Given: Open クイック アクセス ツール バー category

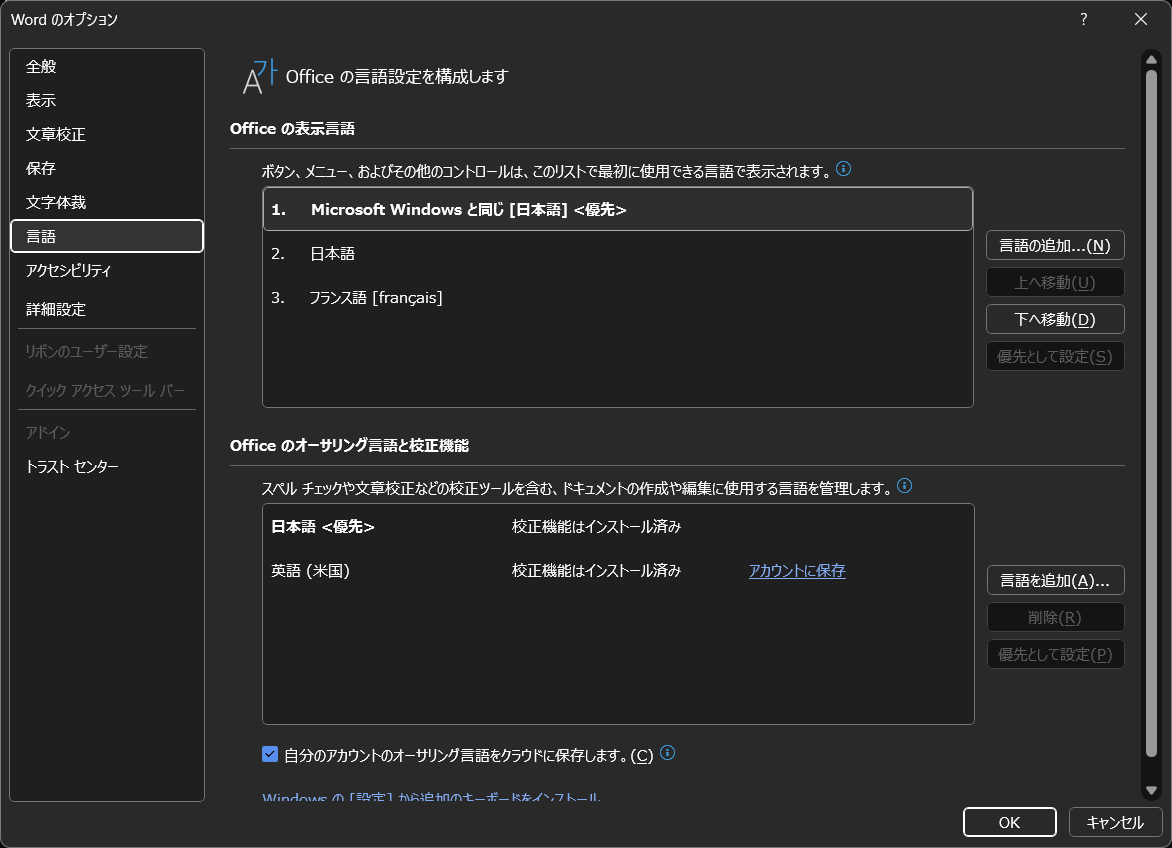Looking at the screenshot, I should pos(107,390).
